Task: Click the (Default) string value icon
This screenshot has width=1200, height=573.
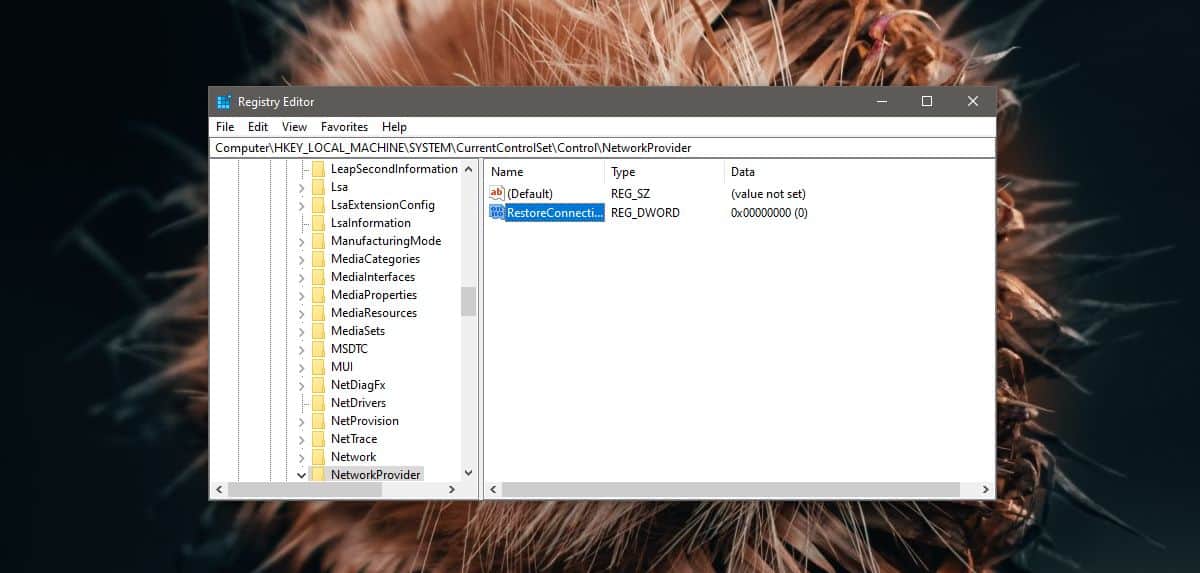Action: [497, 194]
